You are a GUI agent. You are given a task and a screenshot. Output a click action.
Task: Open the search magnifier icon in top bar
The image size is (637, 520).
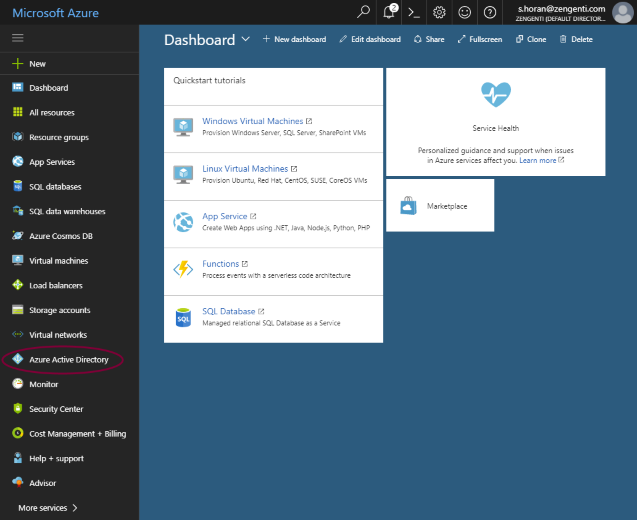pos(363,12)
